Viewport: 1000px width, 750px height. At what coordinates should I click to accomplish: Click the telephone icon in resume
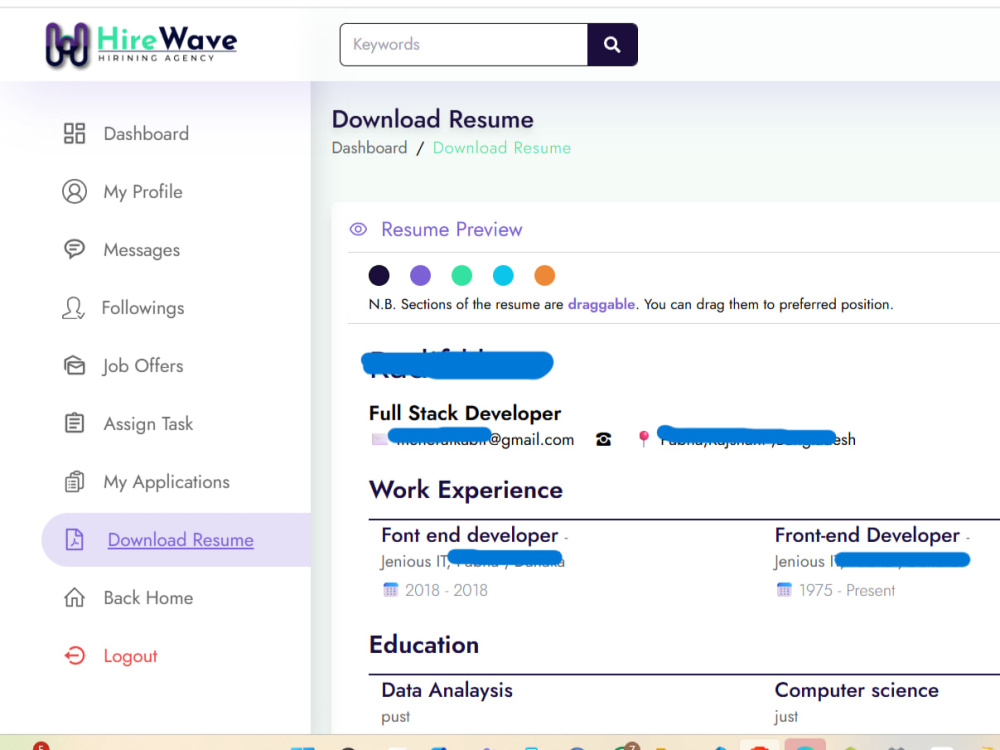pyautogui.click(x=603, y=439)
